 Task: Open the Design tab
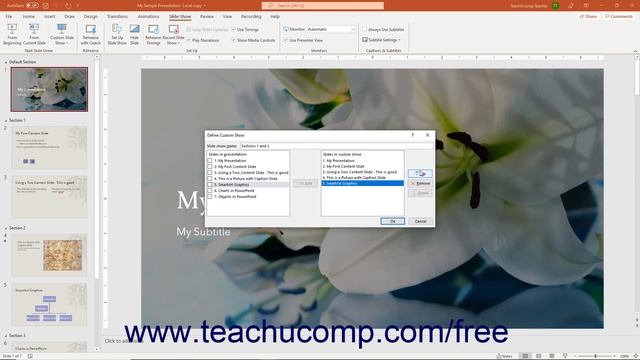91,16
